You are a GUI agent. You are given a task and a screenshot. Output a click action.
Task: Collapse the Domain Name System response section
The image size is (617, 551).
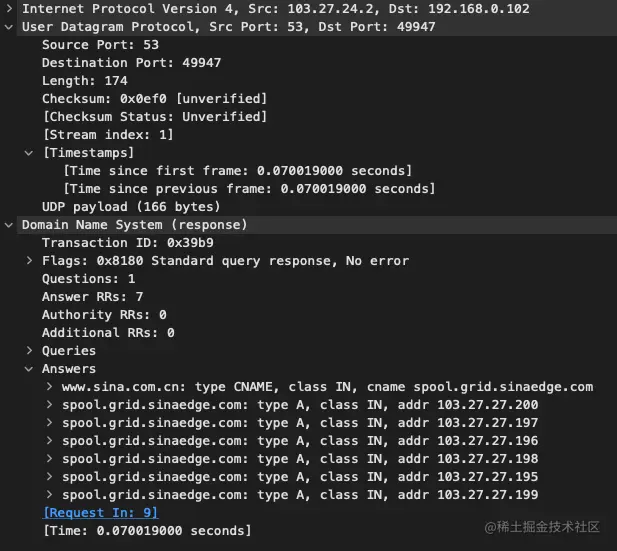[x=9, y=225]
